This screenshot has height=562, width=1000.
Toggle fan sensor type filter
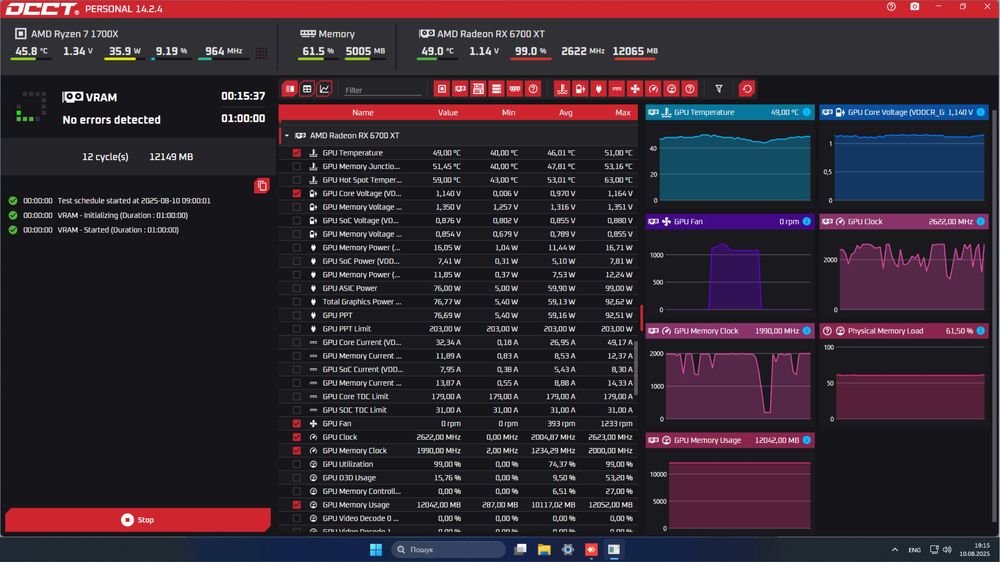(x=635, y=89)
